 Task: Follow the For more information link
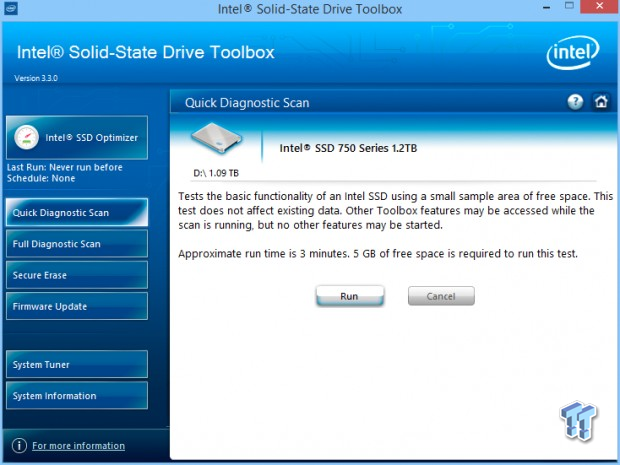78,446
